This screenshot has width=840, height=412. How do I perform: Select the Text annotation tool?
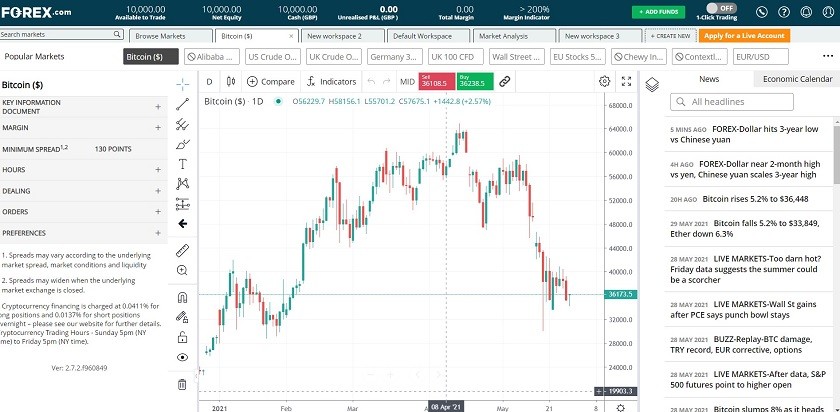pyautogui.click(x=183, y=164)
